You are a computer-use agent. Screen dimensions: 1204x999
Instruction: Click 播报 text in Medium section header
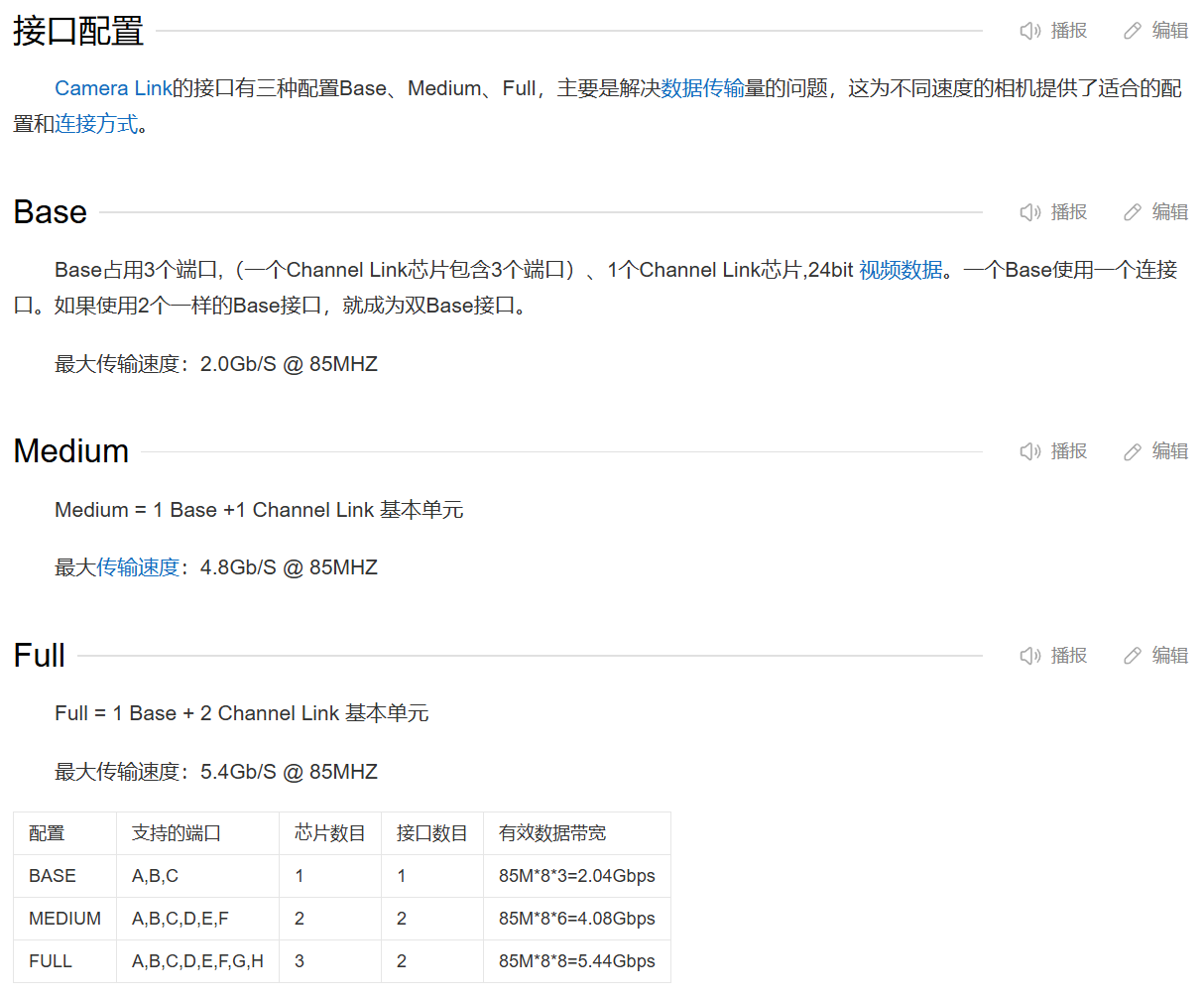(x=1069, y=451)
